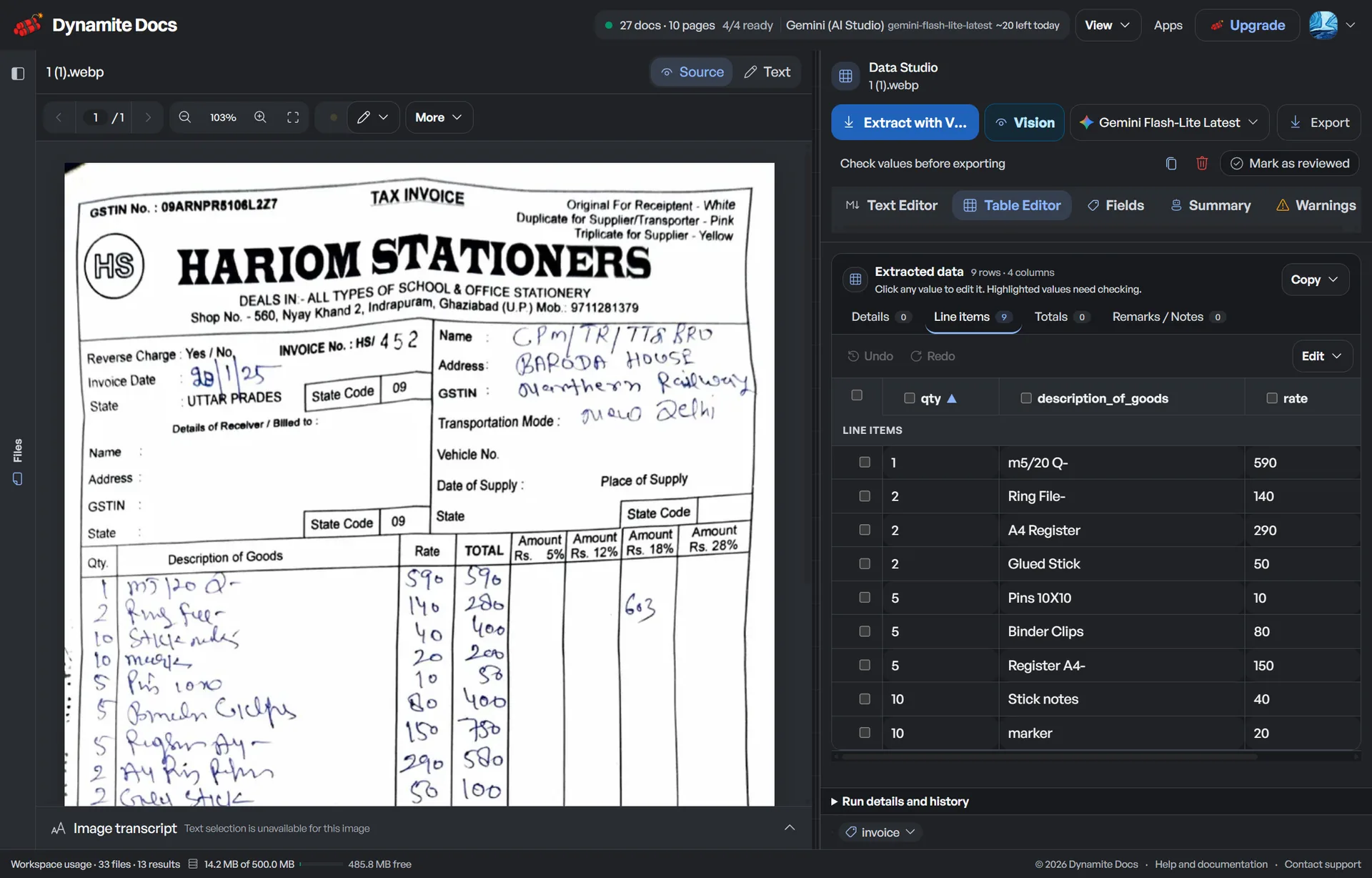Image resolution: width=1372 pixels, height=878 pixels.
Task: Switch to the Text Editor tab
Action: (x=891, y=205)
